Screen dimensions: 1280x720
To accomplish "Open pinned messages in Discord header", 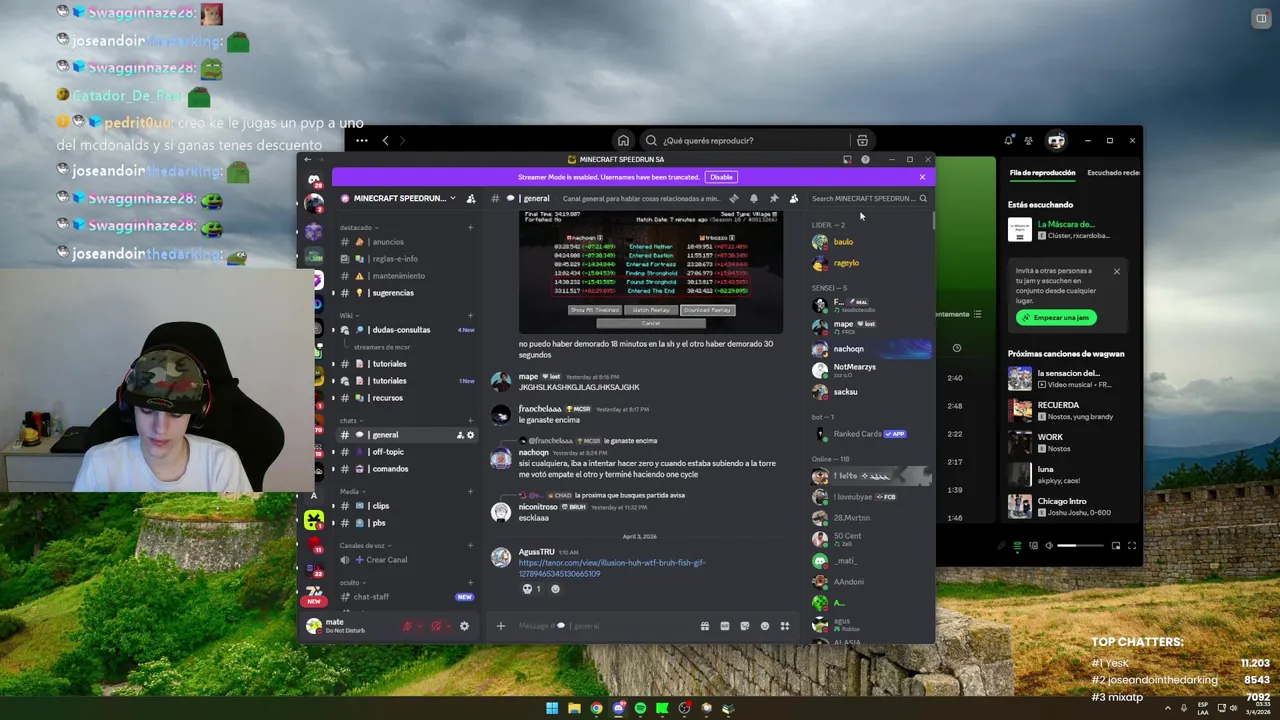I will [x=774, y=198].
